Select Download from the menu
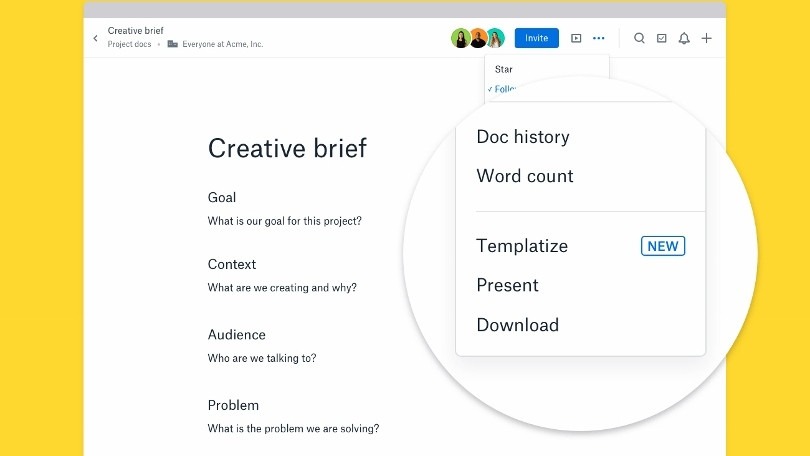Viewport: 810px width, 456px height. click(517, 325)
